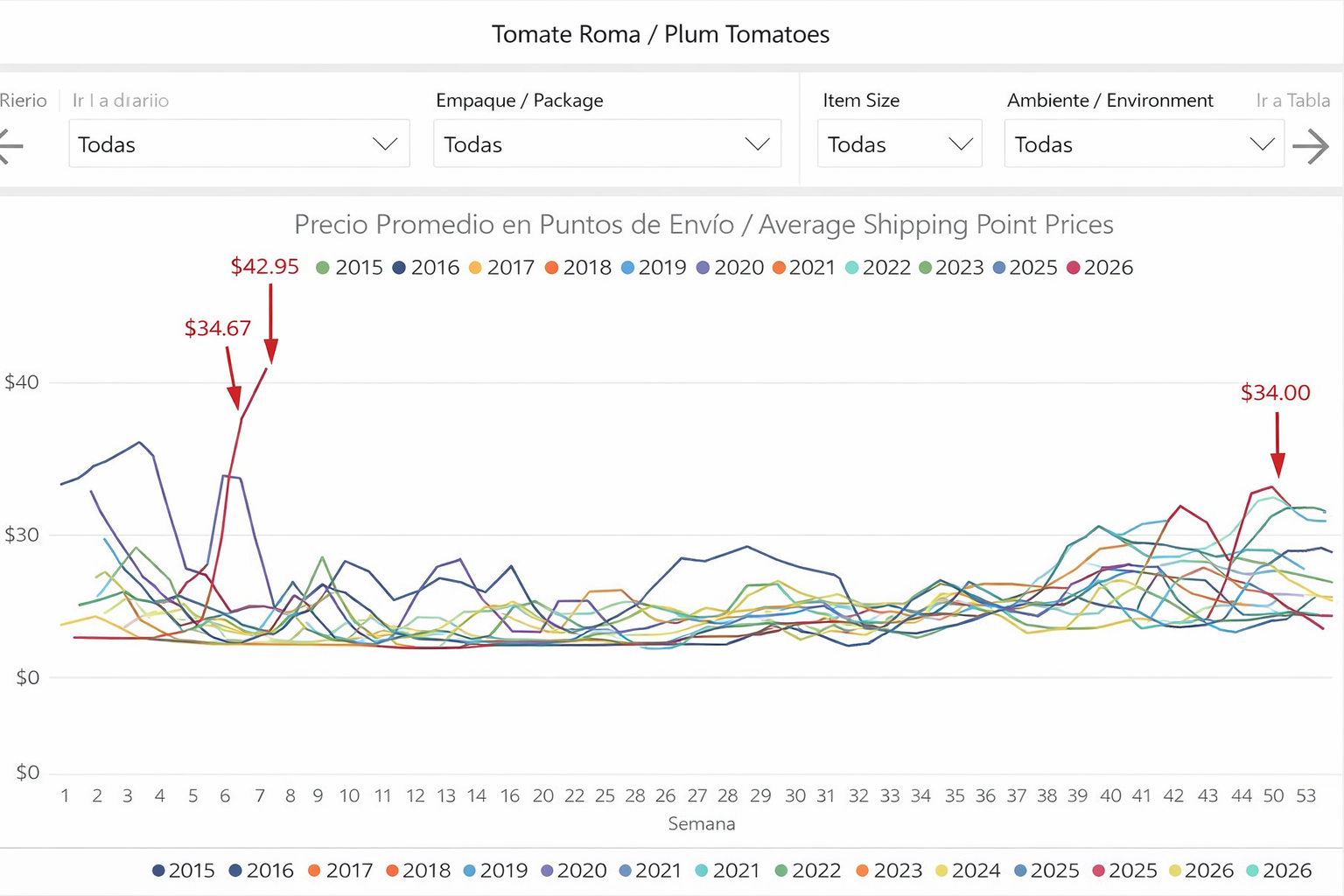This screenshot has width=1344, height=896.
Task: Click the left navigation arrow icon
Action: coord(10,146)
